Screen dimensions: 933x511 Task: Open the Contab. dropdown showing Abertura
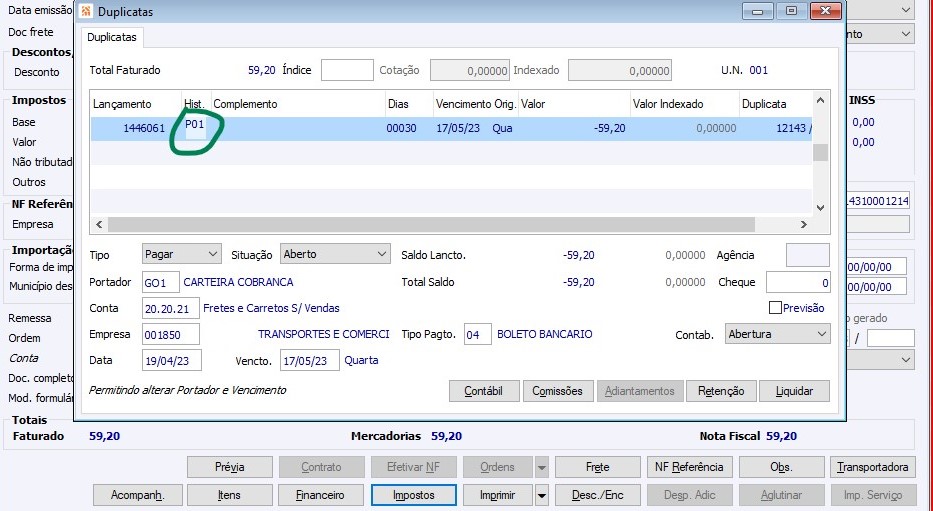[777, 334]
